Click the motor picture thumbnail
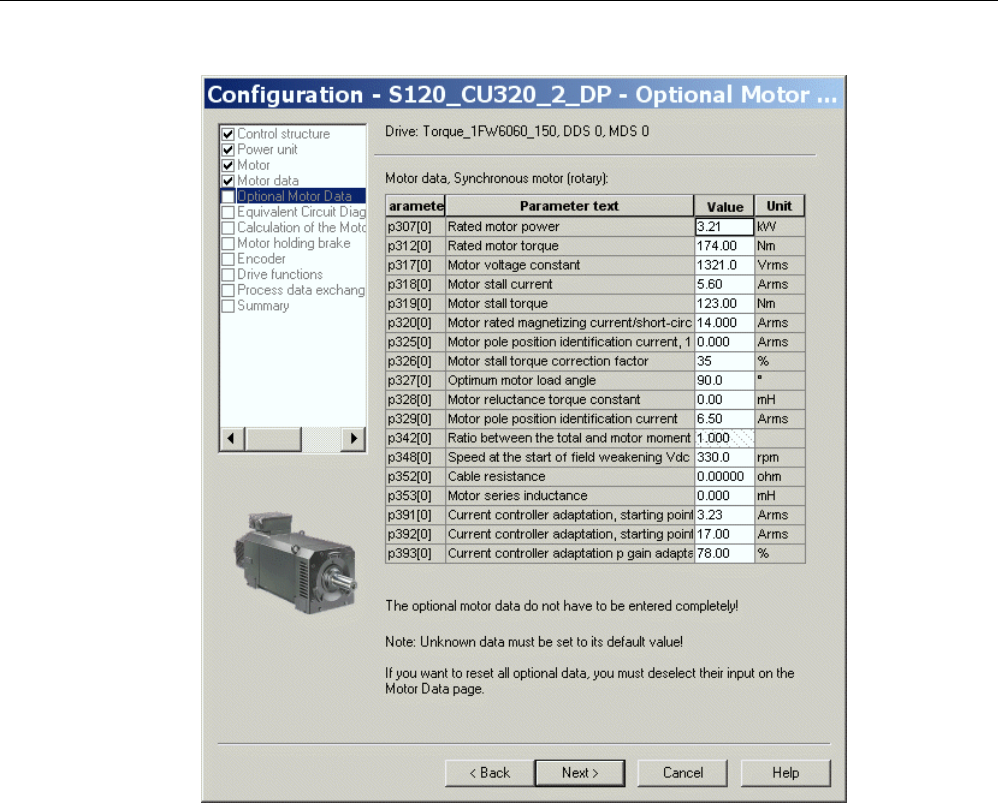 point(295,563)
